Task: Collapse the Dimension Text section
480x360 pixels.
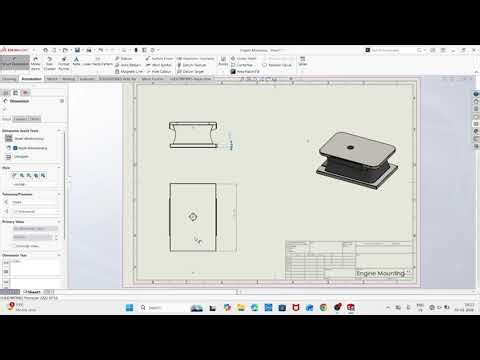Action: (x=59, y=255)
